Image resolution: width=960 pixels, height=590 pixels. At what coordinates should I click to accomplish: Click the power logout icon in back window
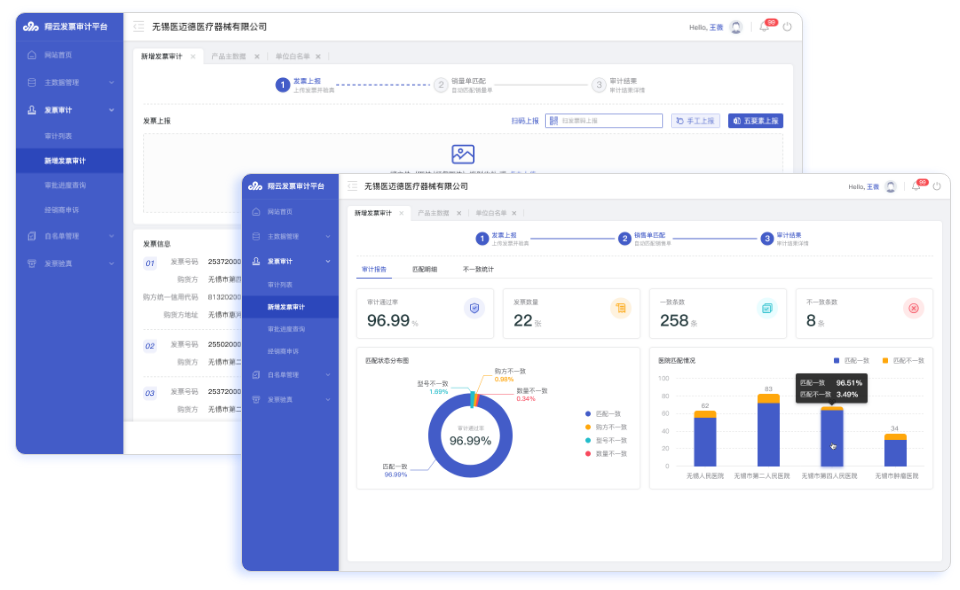(x=787, y=27)
